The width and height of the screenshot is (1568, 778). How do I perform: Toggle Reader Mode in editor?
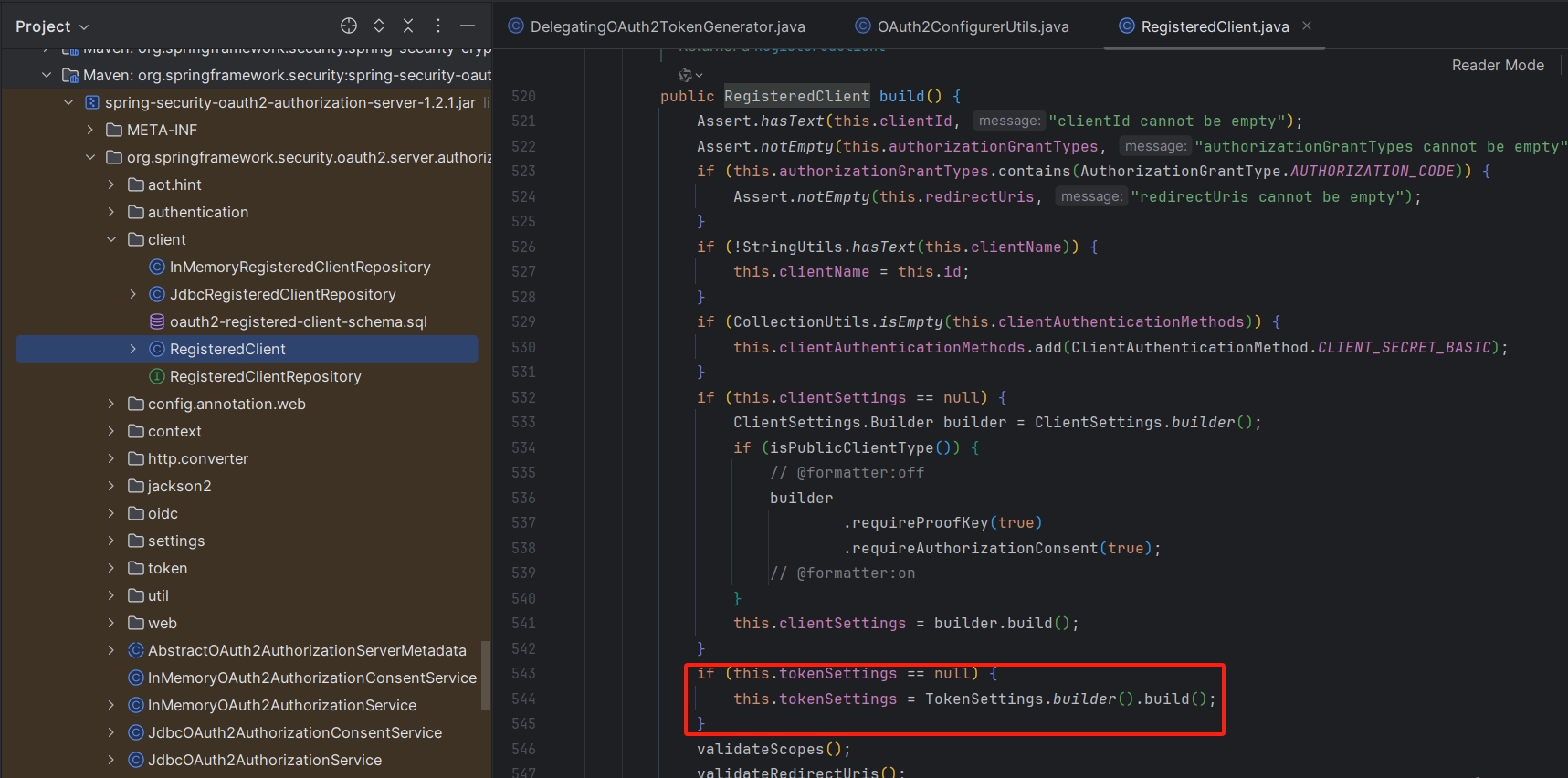1498,65
